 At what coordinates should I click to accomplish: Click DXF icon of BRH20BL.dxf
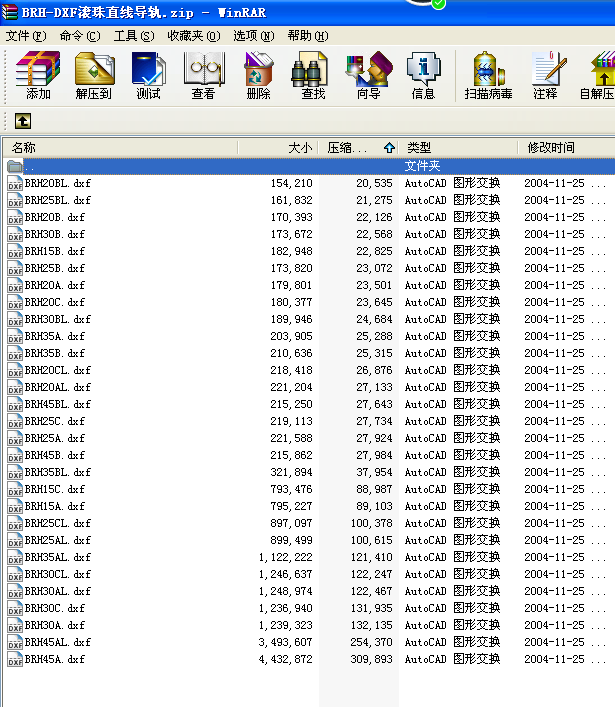coord(15,184)
